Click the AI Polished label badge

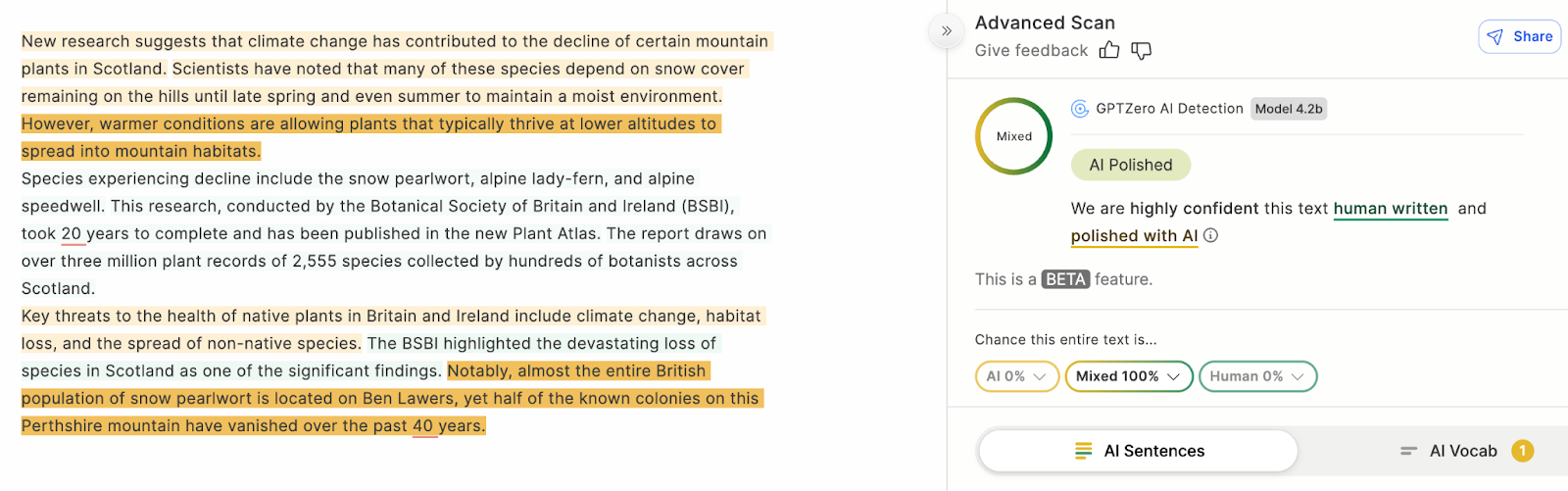coord(1131,165)
